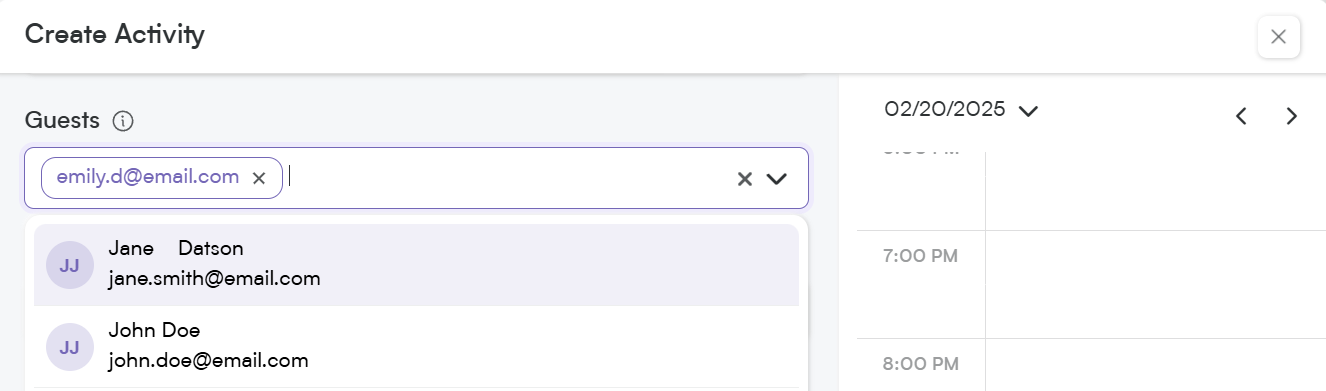The image size is (1326, 391).
Task: Collapse the guests dropdown list chevron
Action: point(777,179)
